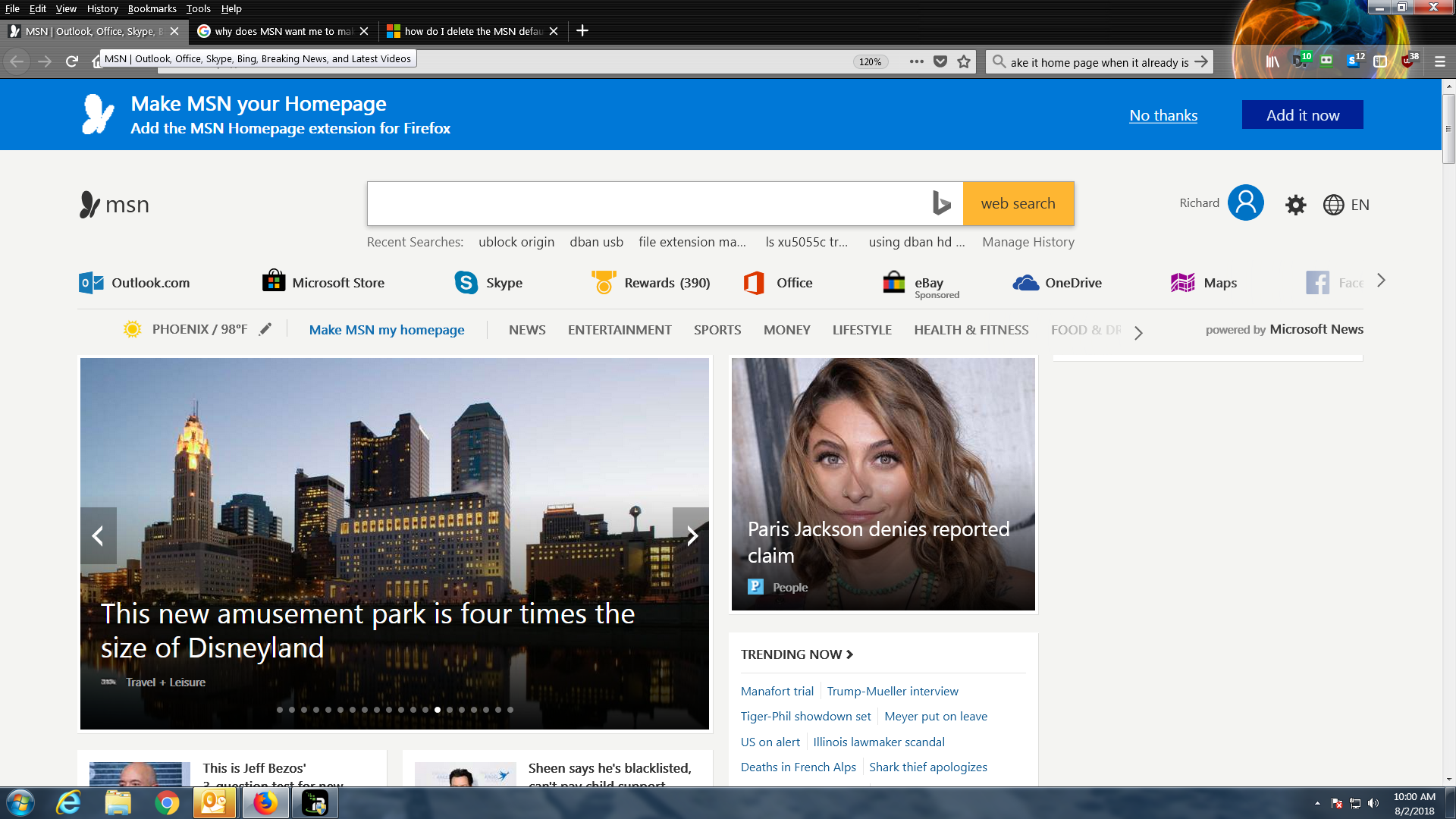The height and width of the screenshot is (819, 1456).
Task: Select the HEALTH & FITNESS tab
Action: pos(971,330)
